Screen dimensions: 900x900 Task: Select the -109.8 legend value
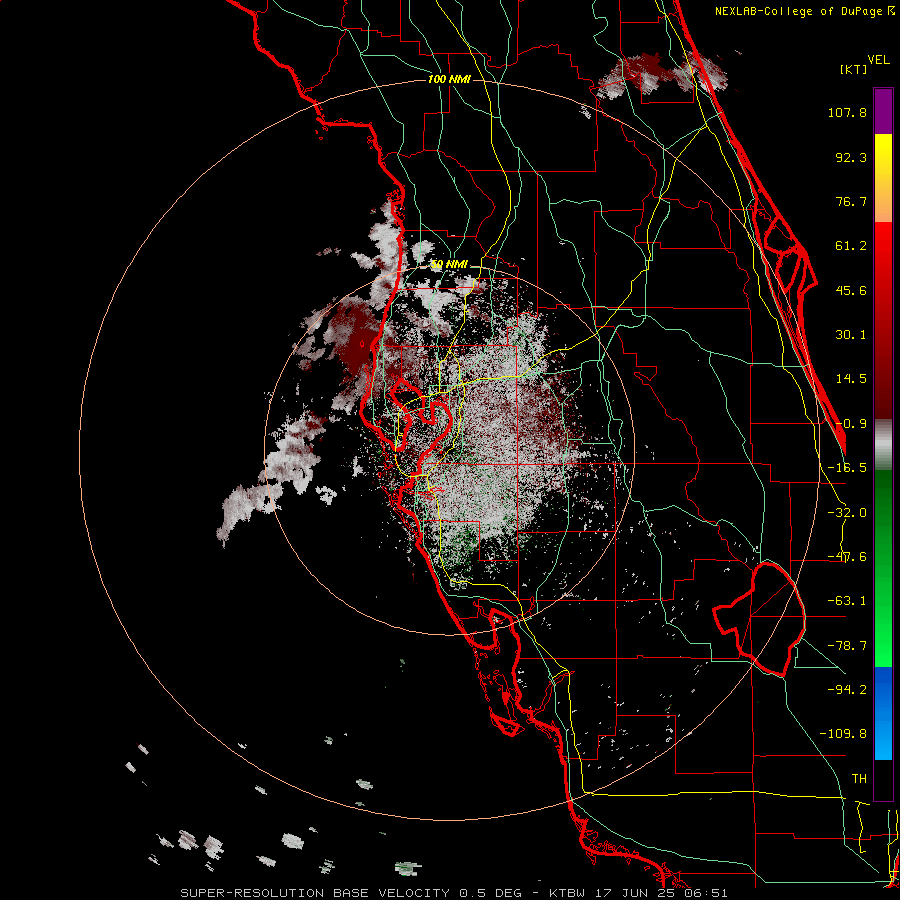843,734
